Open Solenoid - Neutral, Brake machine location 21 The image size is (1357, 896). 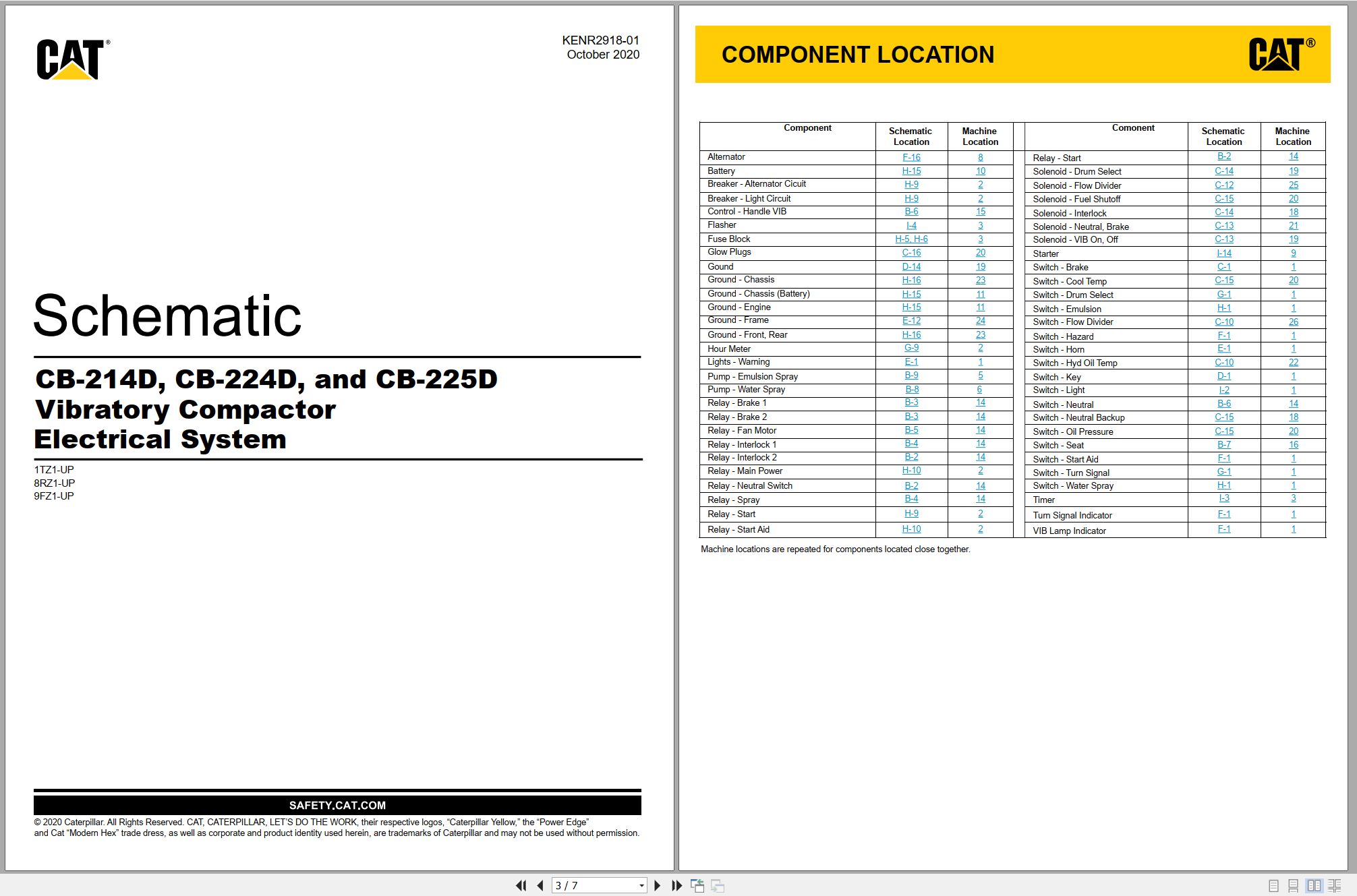1294,226
